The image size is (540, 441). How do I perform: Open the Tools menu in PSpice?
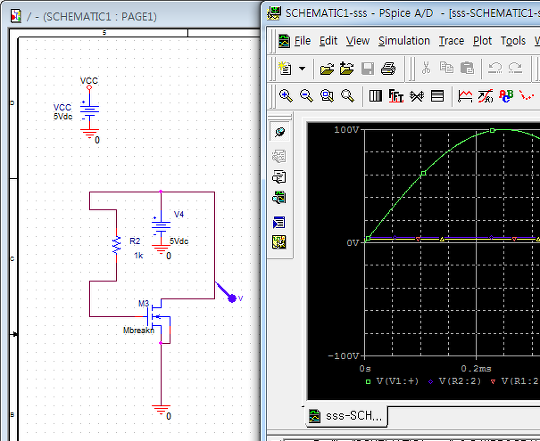(513, 41)
